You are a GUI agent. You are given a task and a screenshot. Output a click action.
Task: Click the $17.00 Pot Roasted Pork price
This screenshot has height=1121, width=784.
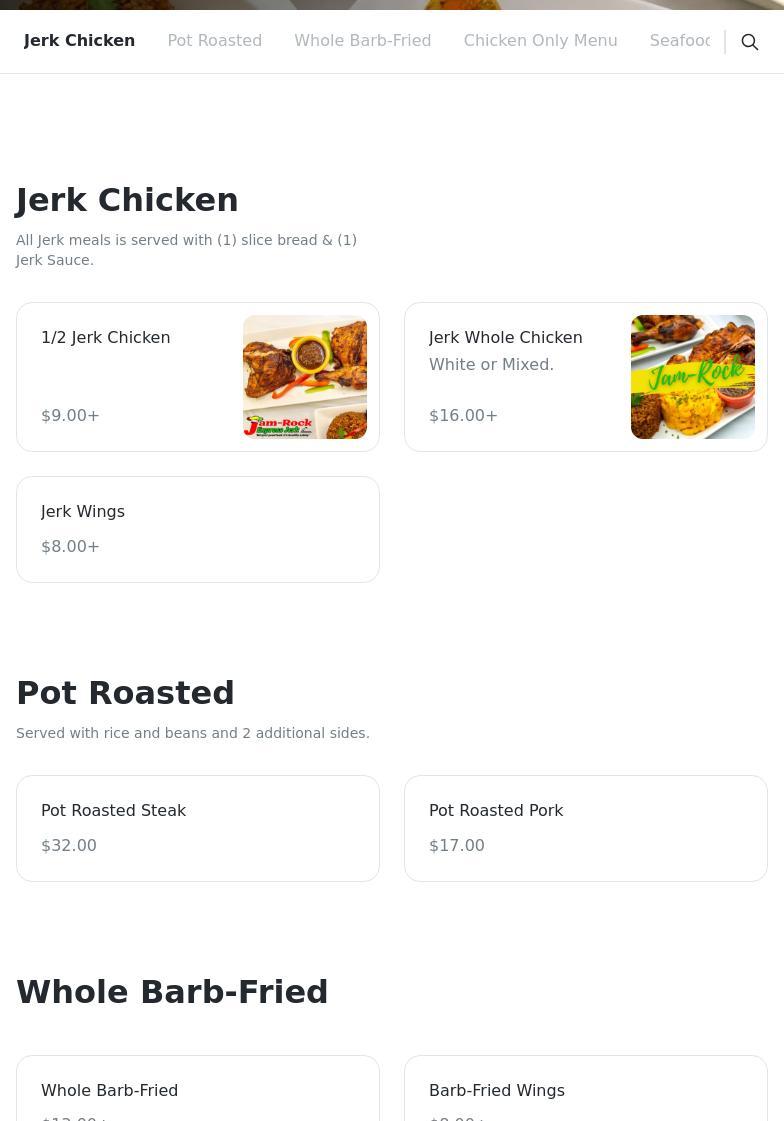pyautogui.click(x=457, y=846)
